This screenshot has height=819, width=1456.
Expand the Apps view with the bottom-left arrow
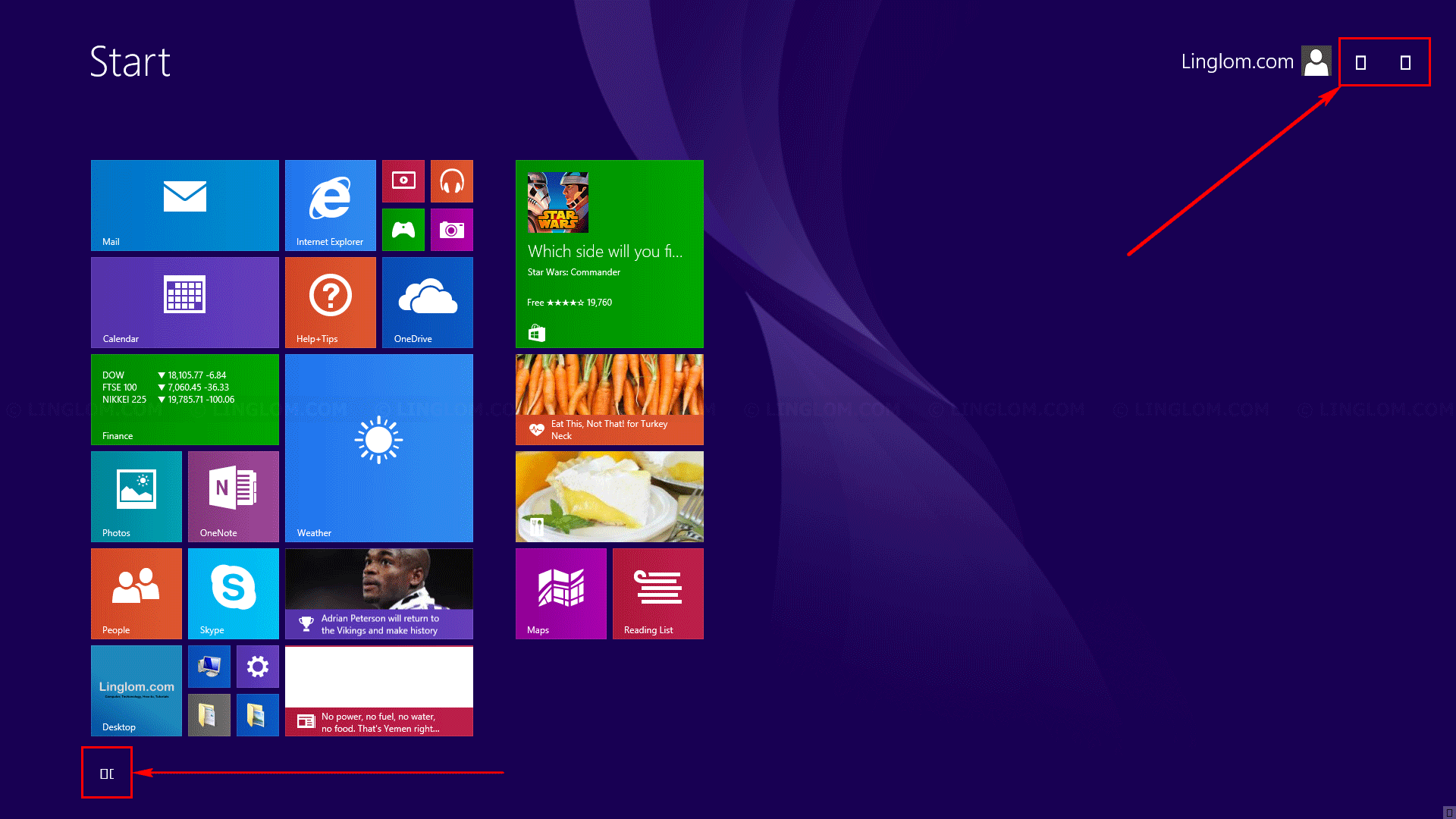[x=106, y=772]
